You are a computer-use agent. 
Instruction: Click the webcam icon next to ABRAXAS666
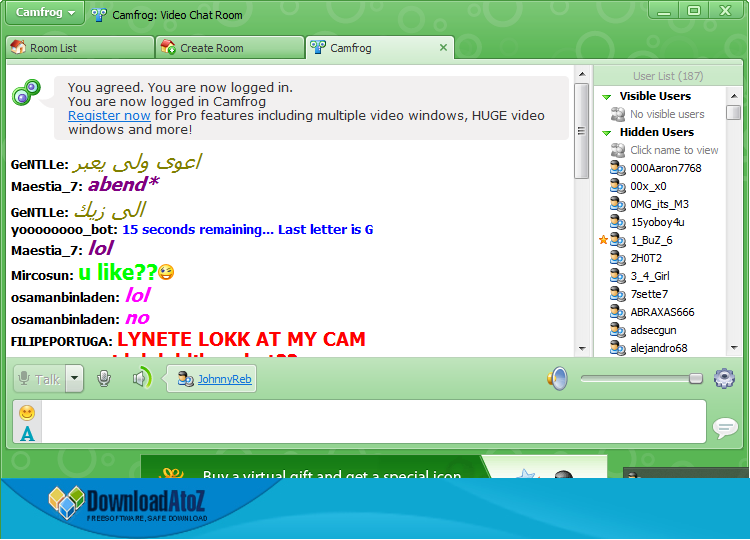coord(618,312)
